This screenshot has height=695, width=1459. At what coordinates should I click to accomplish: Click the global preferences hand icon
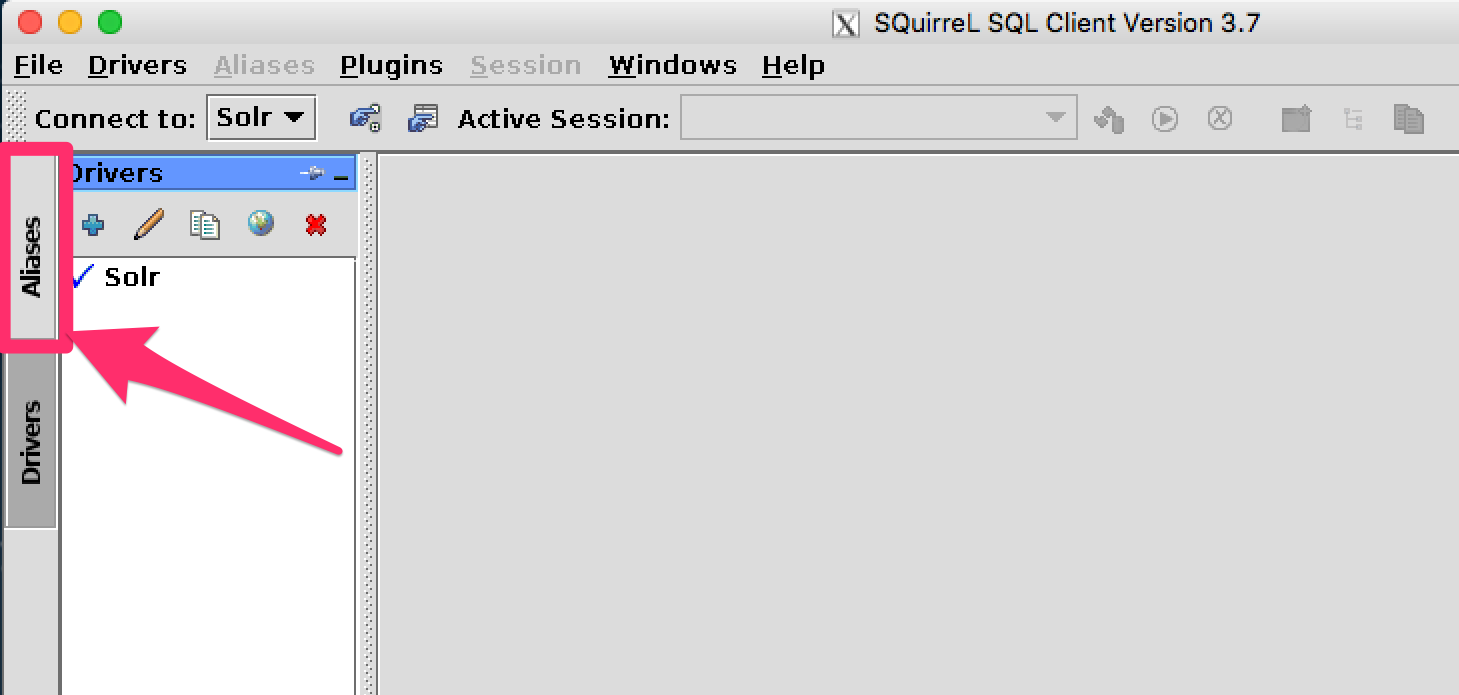click(x=365, y=118)
